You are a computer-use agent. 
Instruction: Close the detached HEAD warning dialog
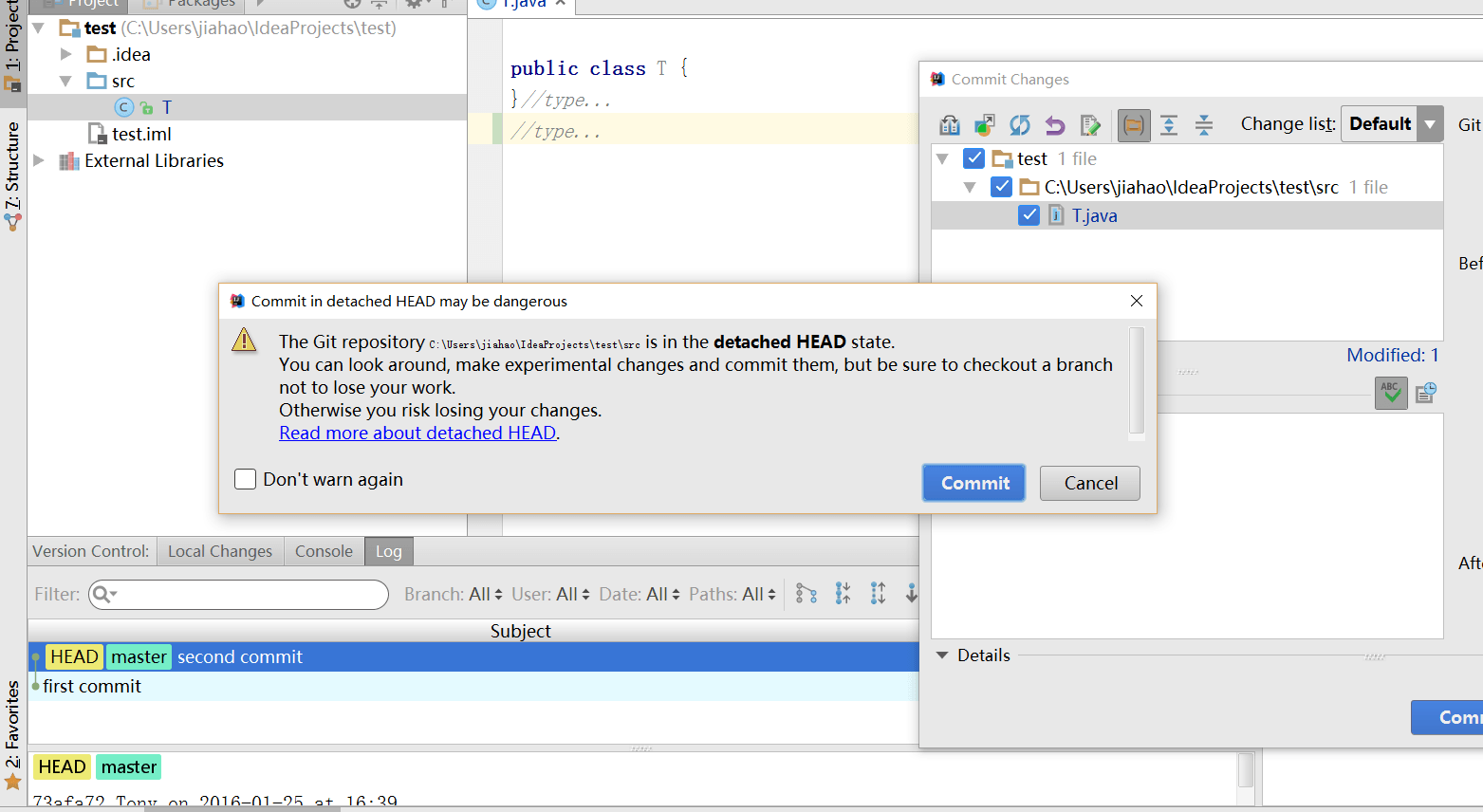tap(1137, 301)
